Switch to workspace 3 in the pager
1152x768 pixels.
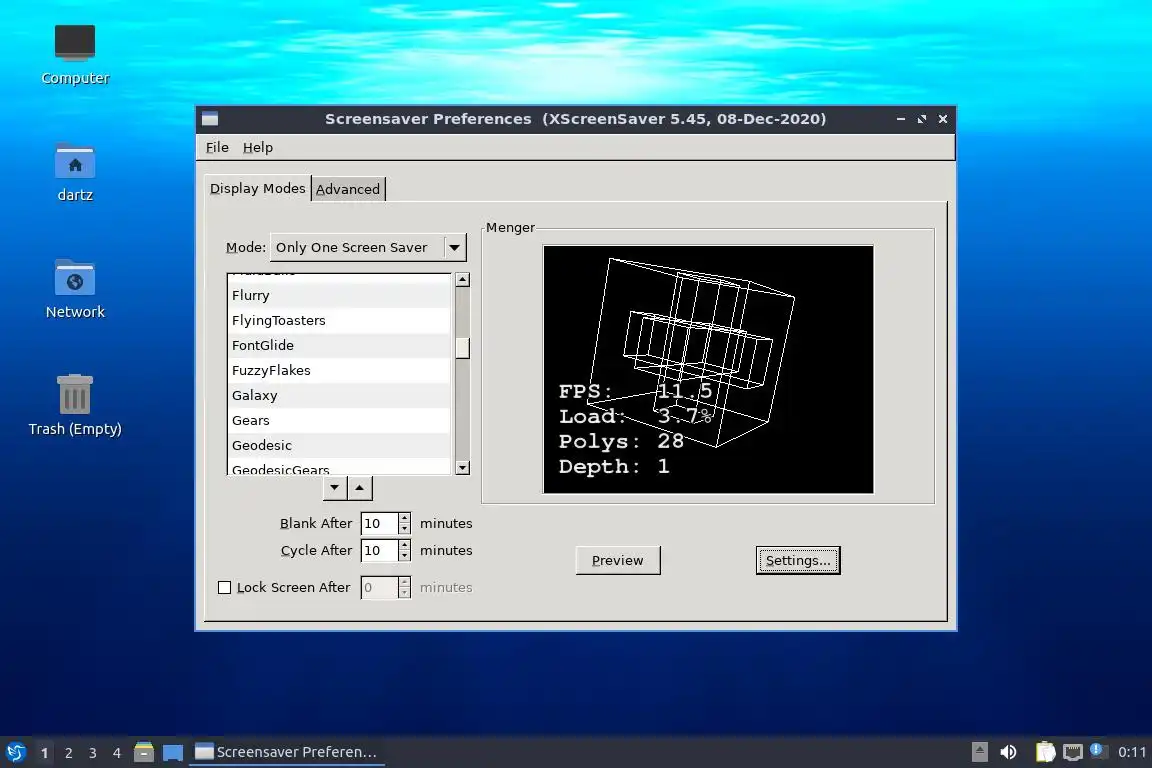(x=93, y=753)
